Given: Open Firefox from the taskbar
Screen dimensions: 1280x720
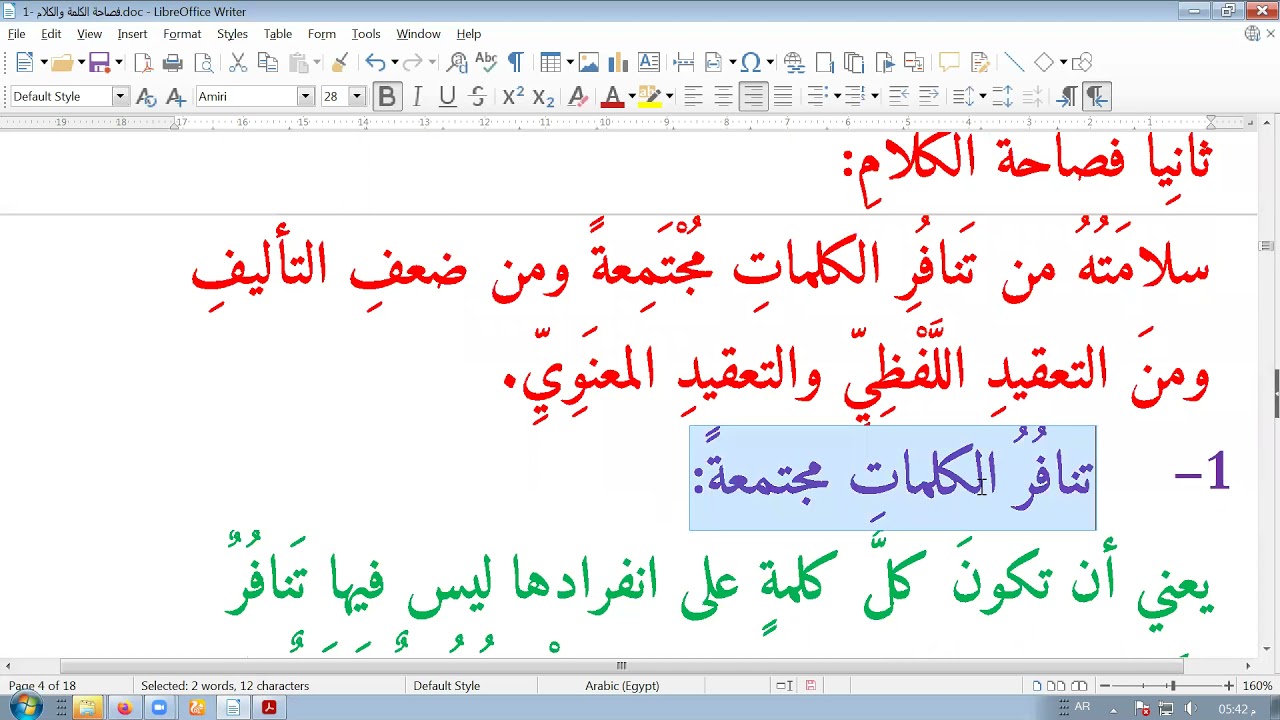Looking at the screenshot, I should 124,708.
